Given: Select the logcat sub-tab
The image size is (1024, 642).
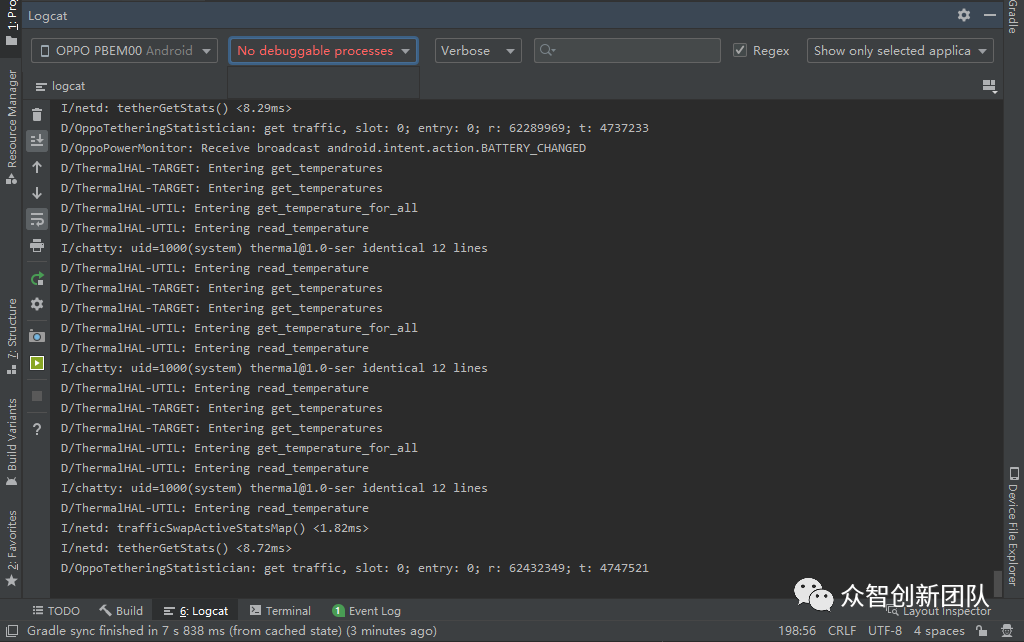Looking at the screenshot, I should [60, 86].
